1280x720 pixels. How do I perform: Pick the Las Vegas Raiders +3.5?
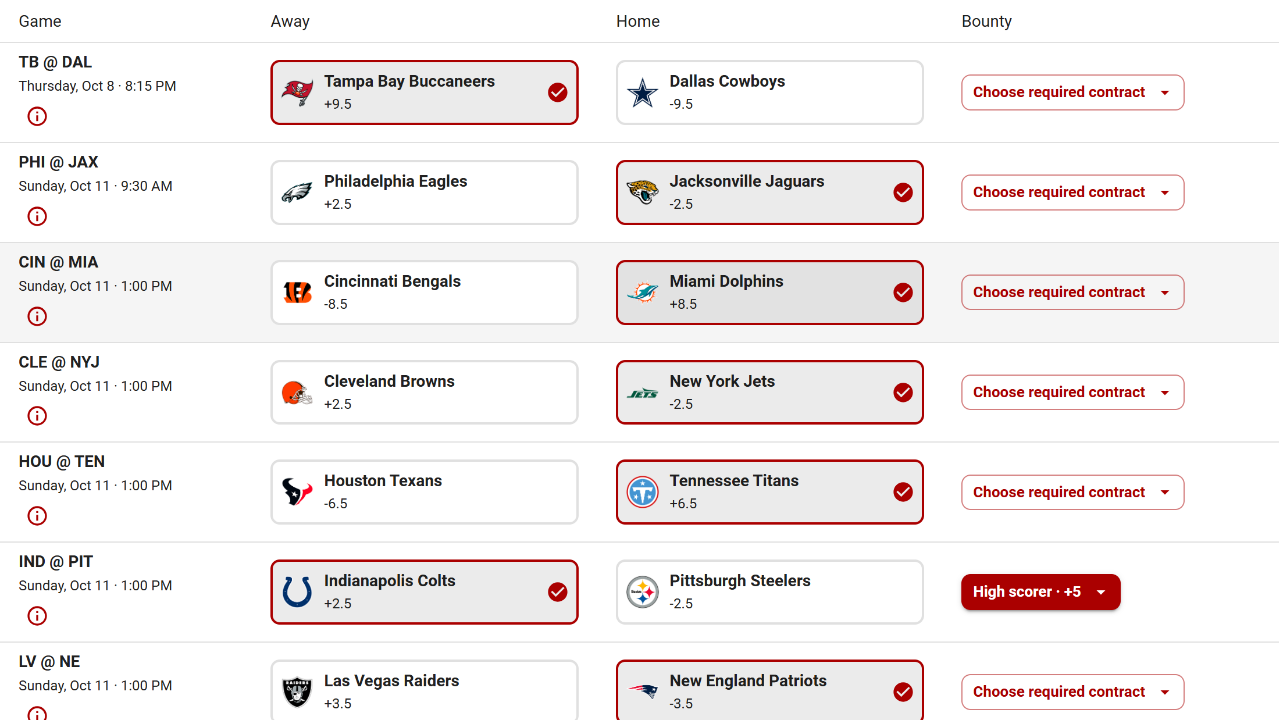pos(425,690)
